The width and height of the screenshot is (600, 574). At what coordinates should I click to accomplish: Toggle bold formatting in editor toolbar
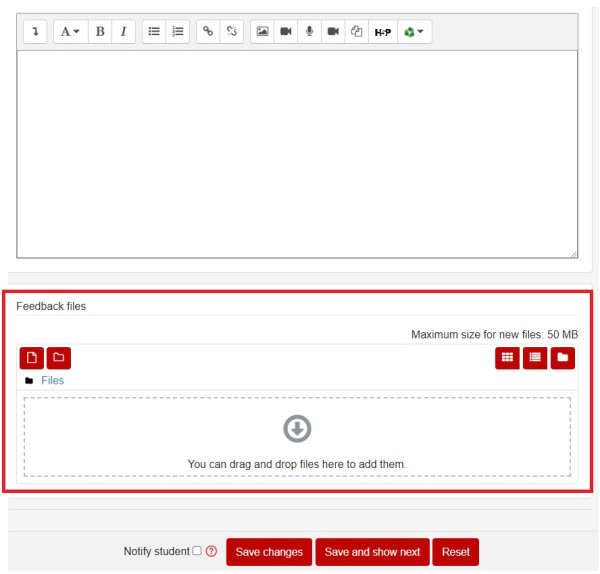(100, 32)
